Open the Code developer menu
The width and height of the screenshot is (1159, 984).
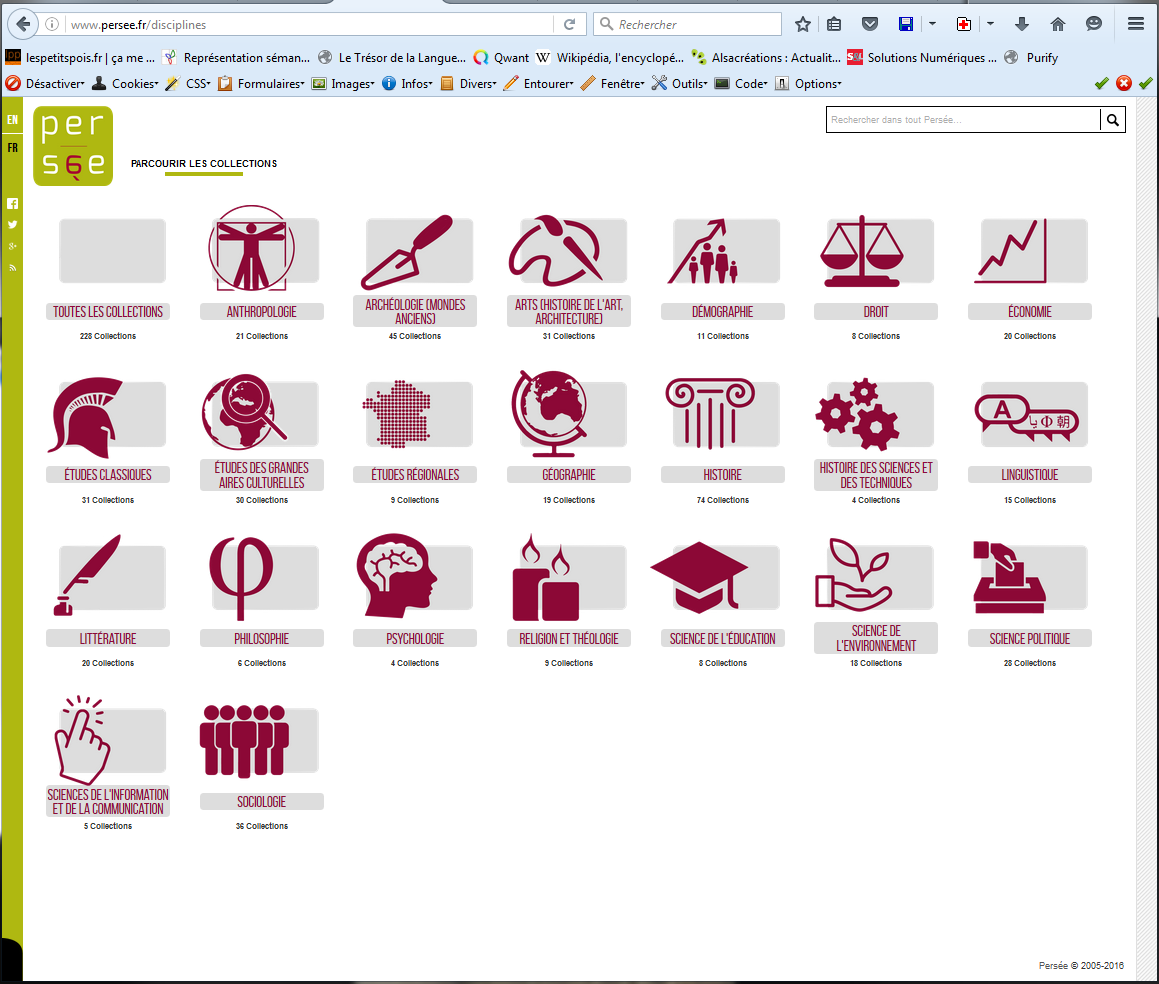(741, 84)
